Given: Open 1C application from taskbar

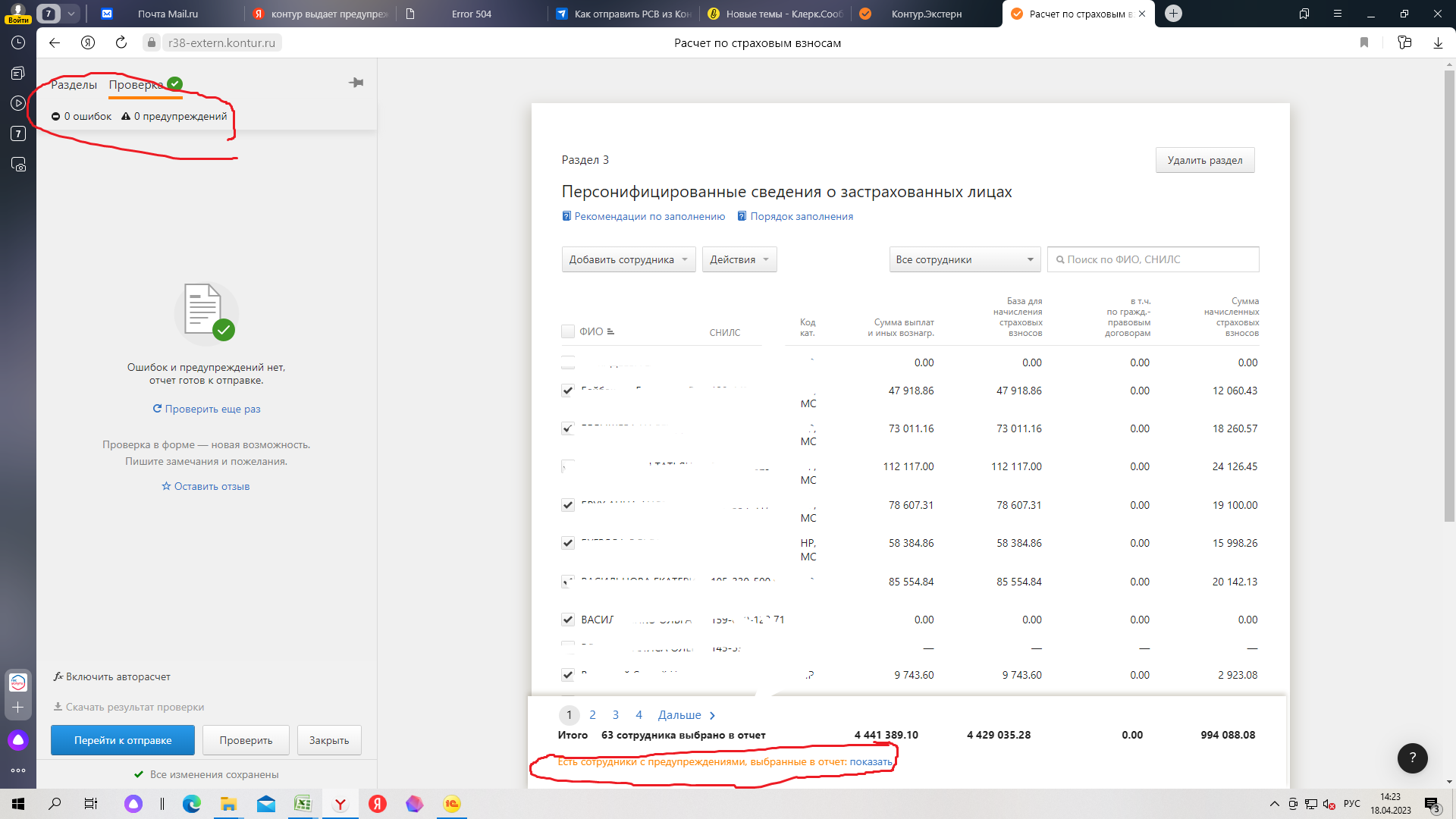Looking at the screenshot, I should click(x=452, y=804).
